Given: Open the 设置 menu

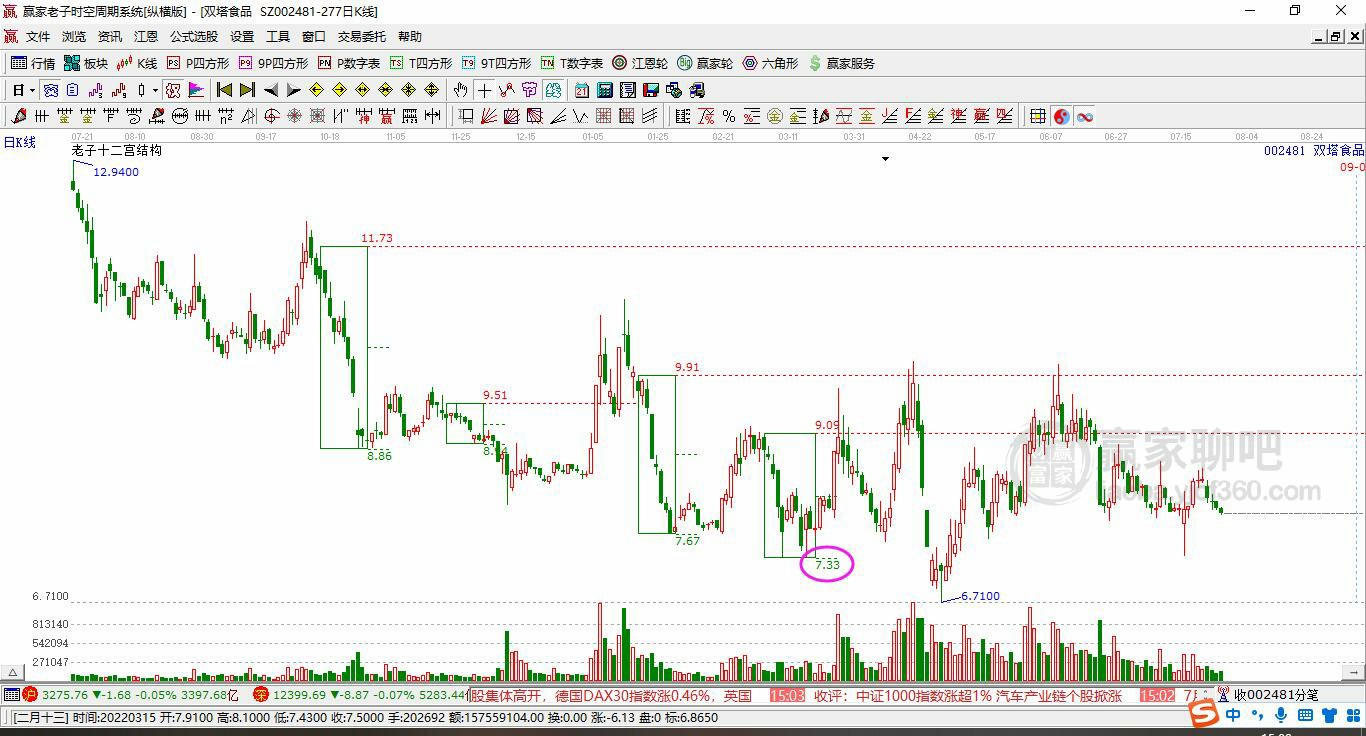Looking at the screenshot, I should (242, 36).
